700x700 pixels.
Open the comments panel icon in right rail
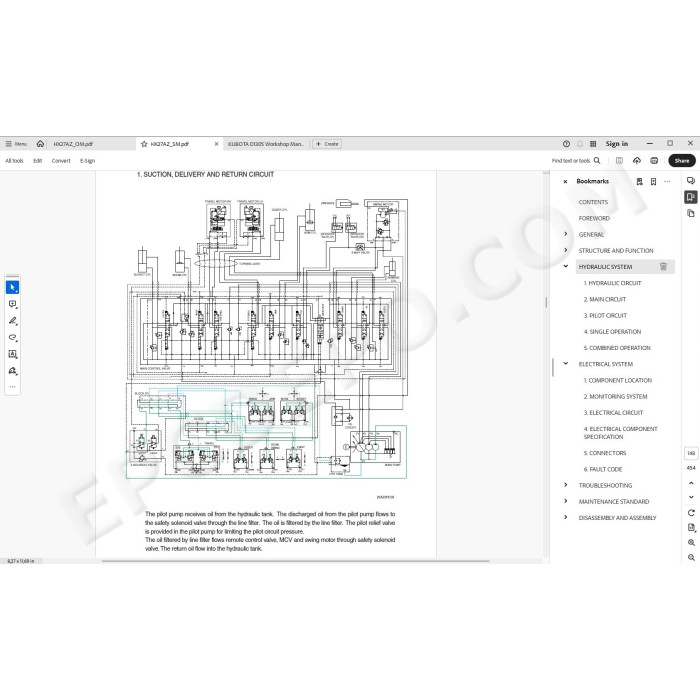tap(691, 181)
